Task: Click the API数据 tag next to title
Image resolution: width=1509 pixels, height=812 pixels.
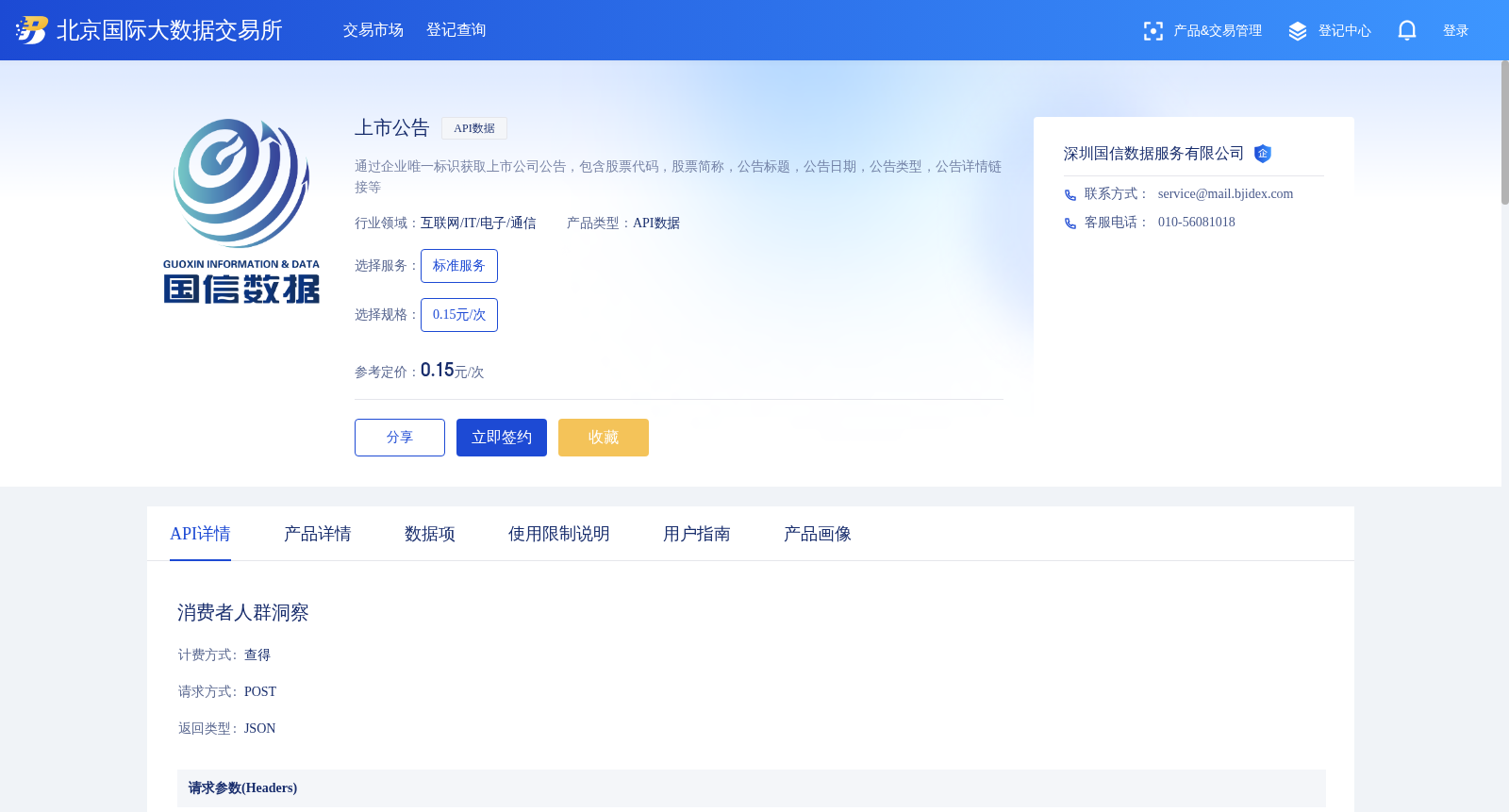Action: click(x=474, y=128)
